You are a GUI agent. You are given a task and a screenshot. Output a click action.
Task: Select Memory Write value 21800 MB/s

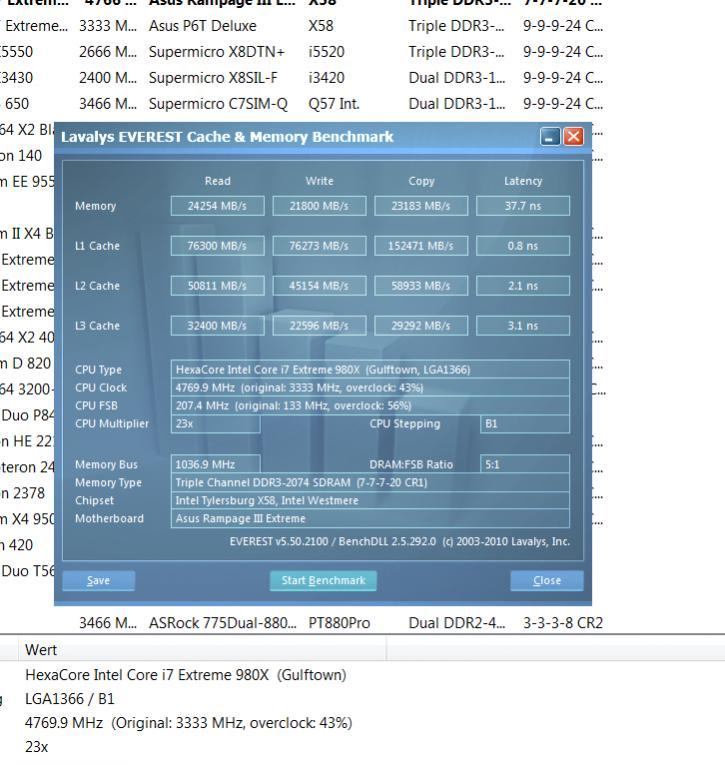(319, 206)
